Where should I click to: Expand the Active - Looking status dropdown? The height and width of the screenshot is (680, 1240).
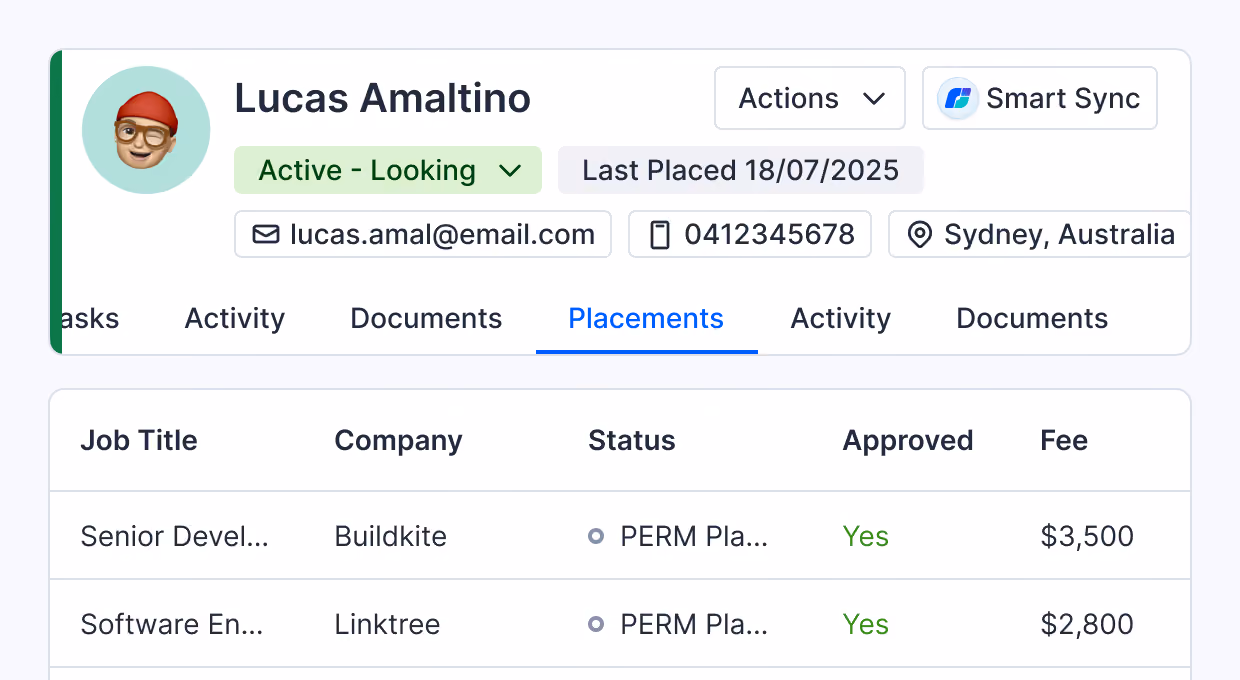[x=388, y=170]
